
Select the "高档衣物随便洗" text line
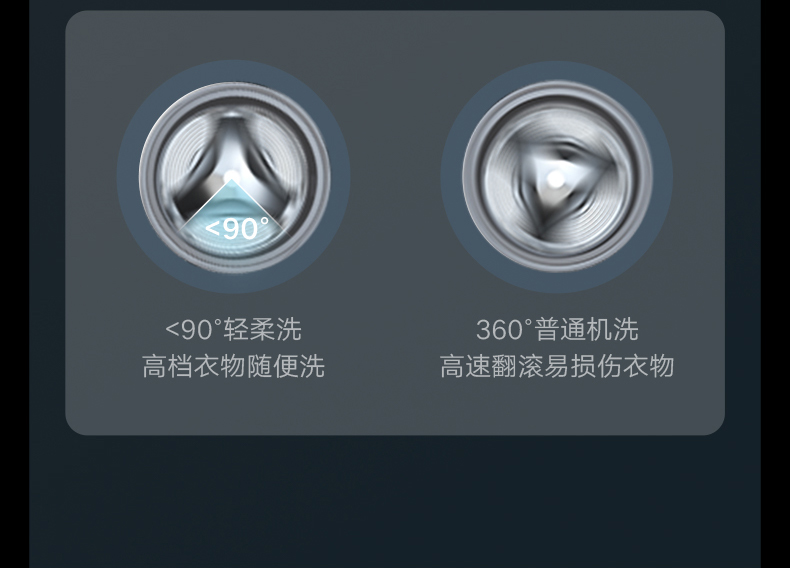(x=233, y=366)
